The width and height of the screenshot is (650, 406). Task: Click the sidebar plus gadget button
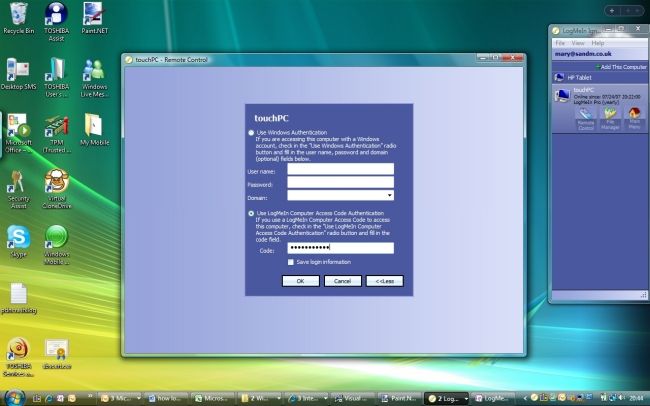point(612,11)
